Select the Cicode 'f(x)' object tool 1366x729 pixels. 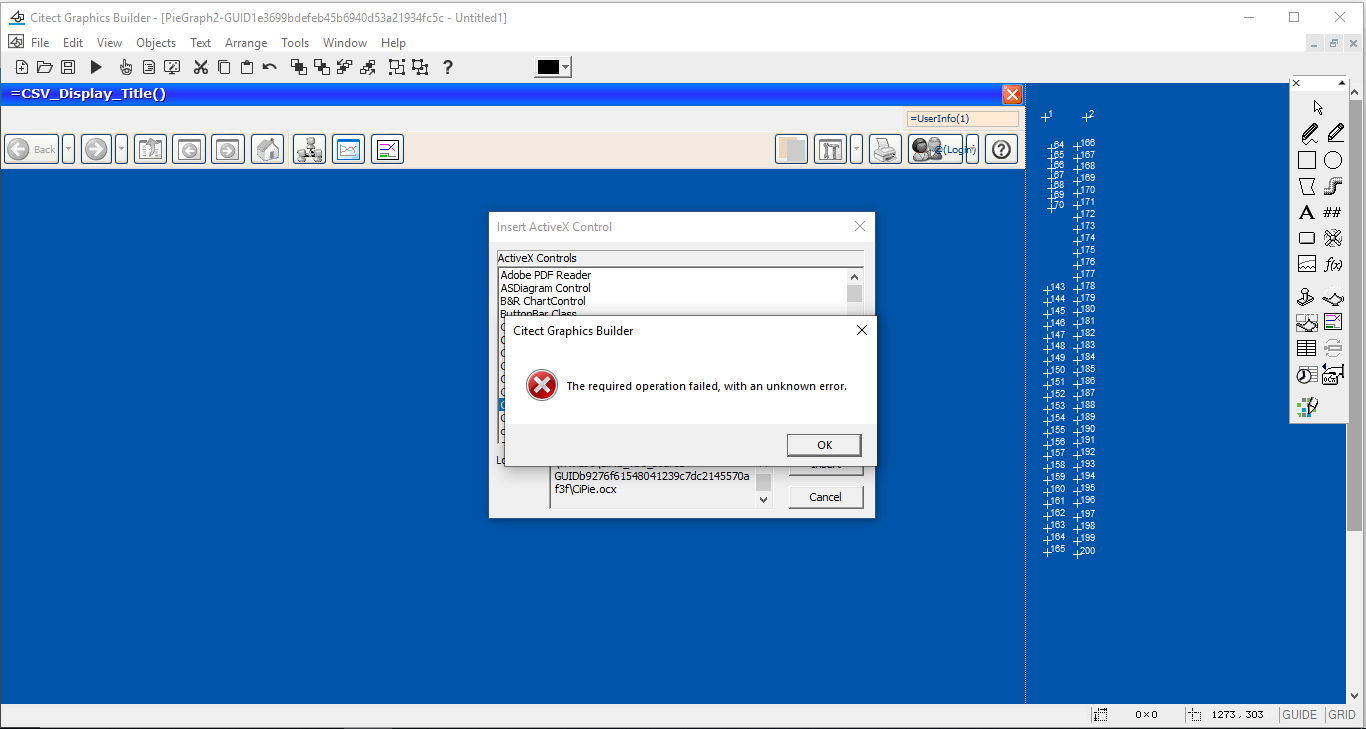tap(1333, 264)
